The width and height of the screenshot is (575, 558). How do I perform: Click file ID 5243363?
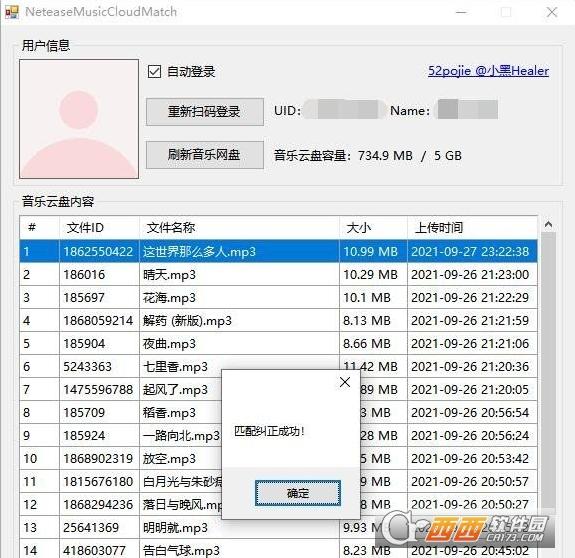[87, 366]
